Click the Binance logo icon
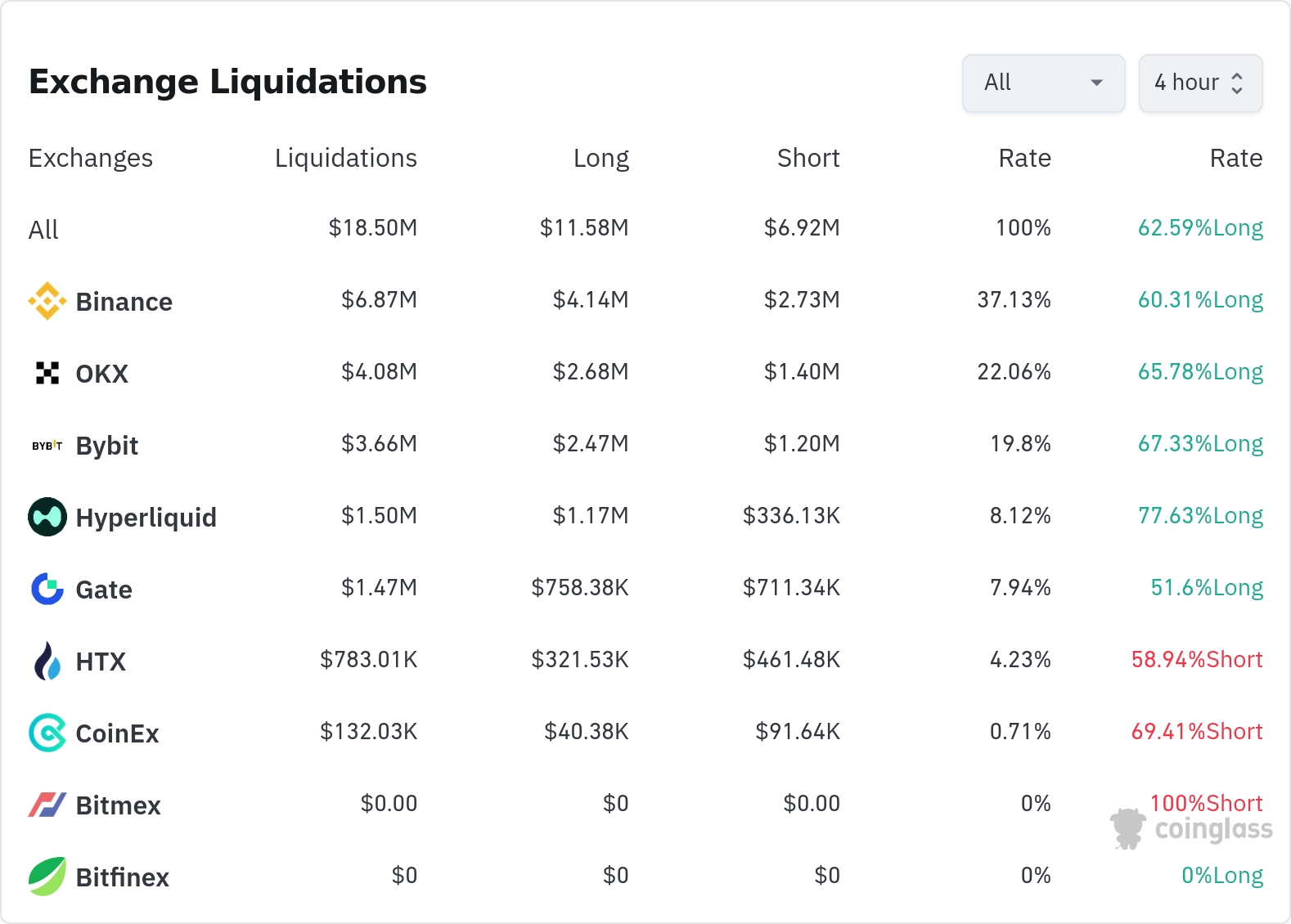The height and width of the screenshot is (924, 1291). click(47, 301)
